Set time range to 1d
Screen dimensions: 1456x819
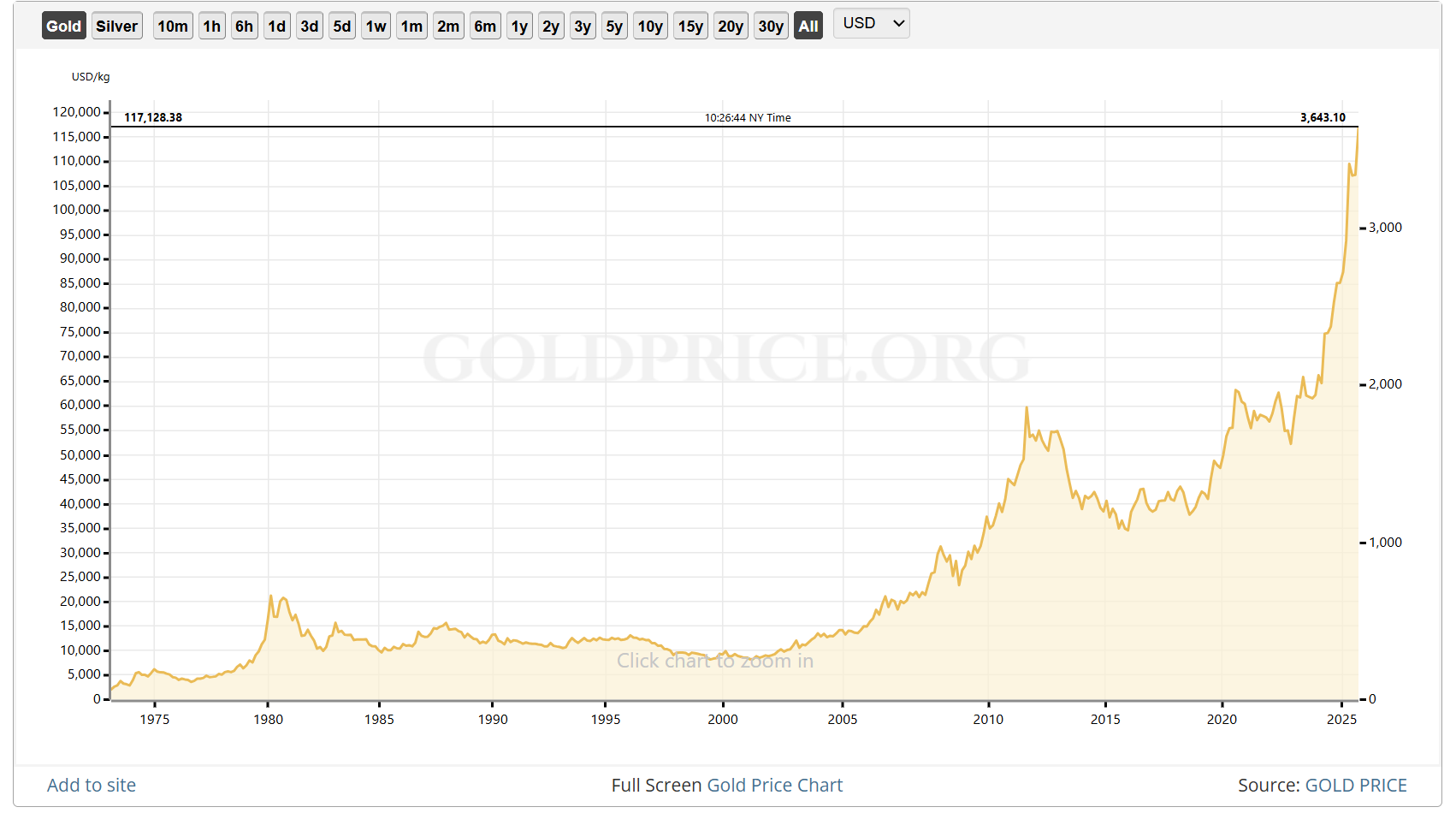[x=277, y=26]
